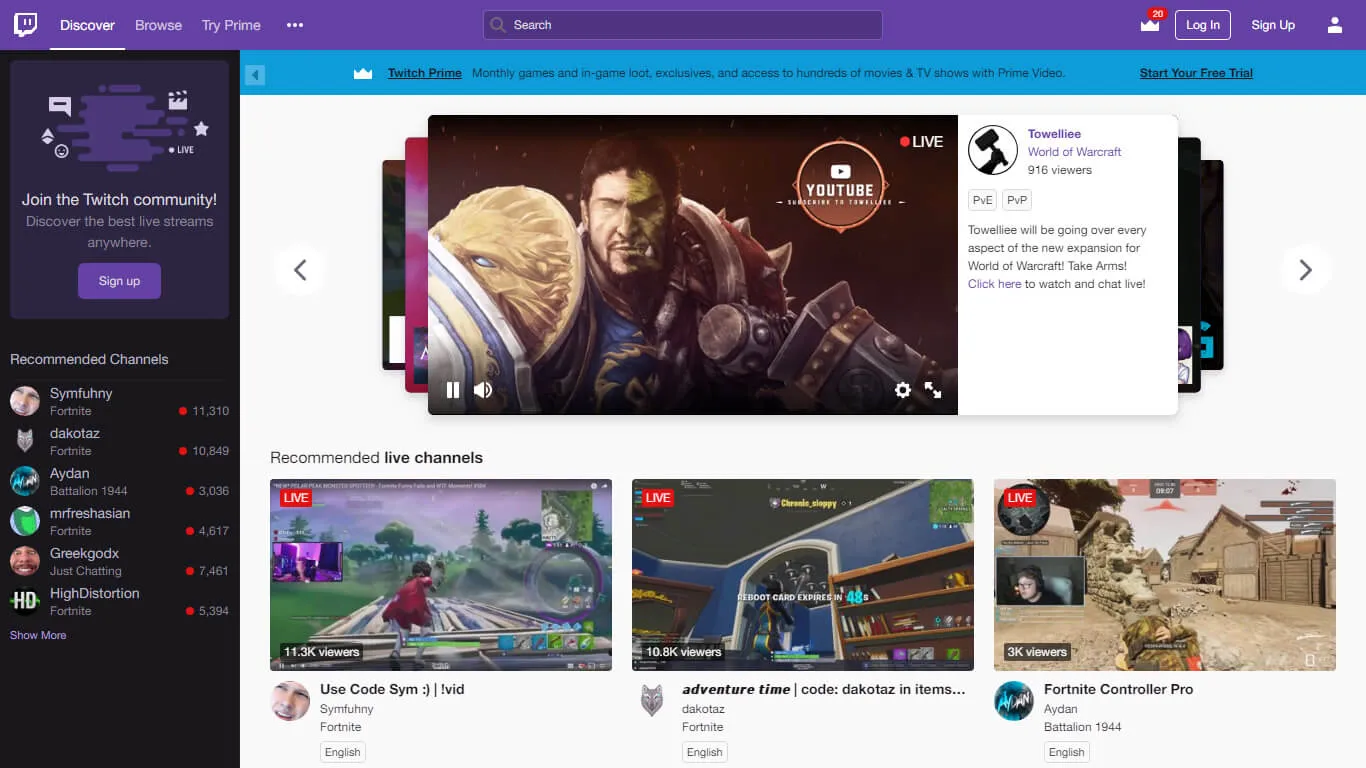
Task: Focus the Search input field
Action: pyautogui.click(x=683, y=25)
